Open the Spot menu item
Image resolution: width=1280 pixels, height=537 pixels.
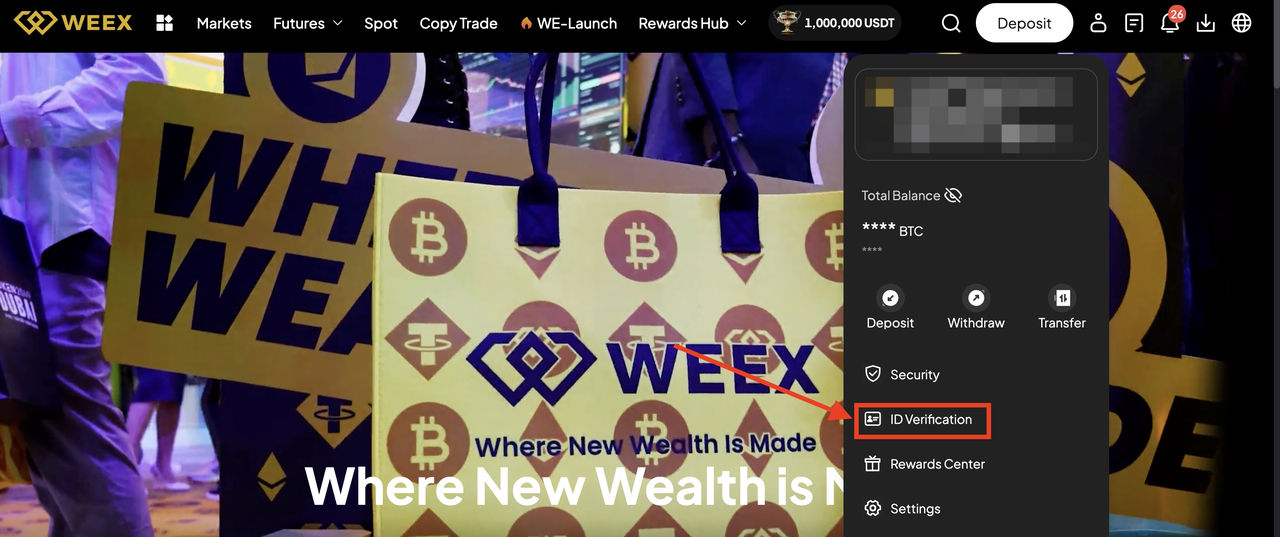[x=381, y=23]
